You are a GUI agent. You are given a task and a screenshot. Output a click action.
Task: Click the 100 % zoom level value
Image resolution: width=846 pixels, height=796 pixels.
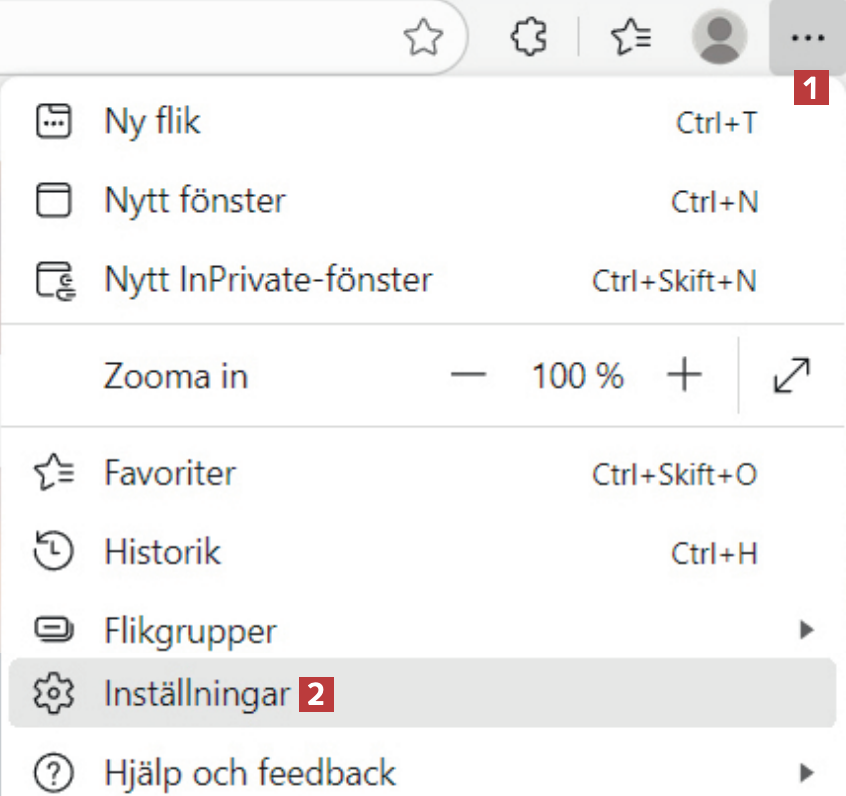click(x=577, y=377)
